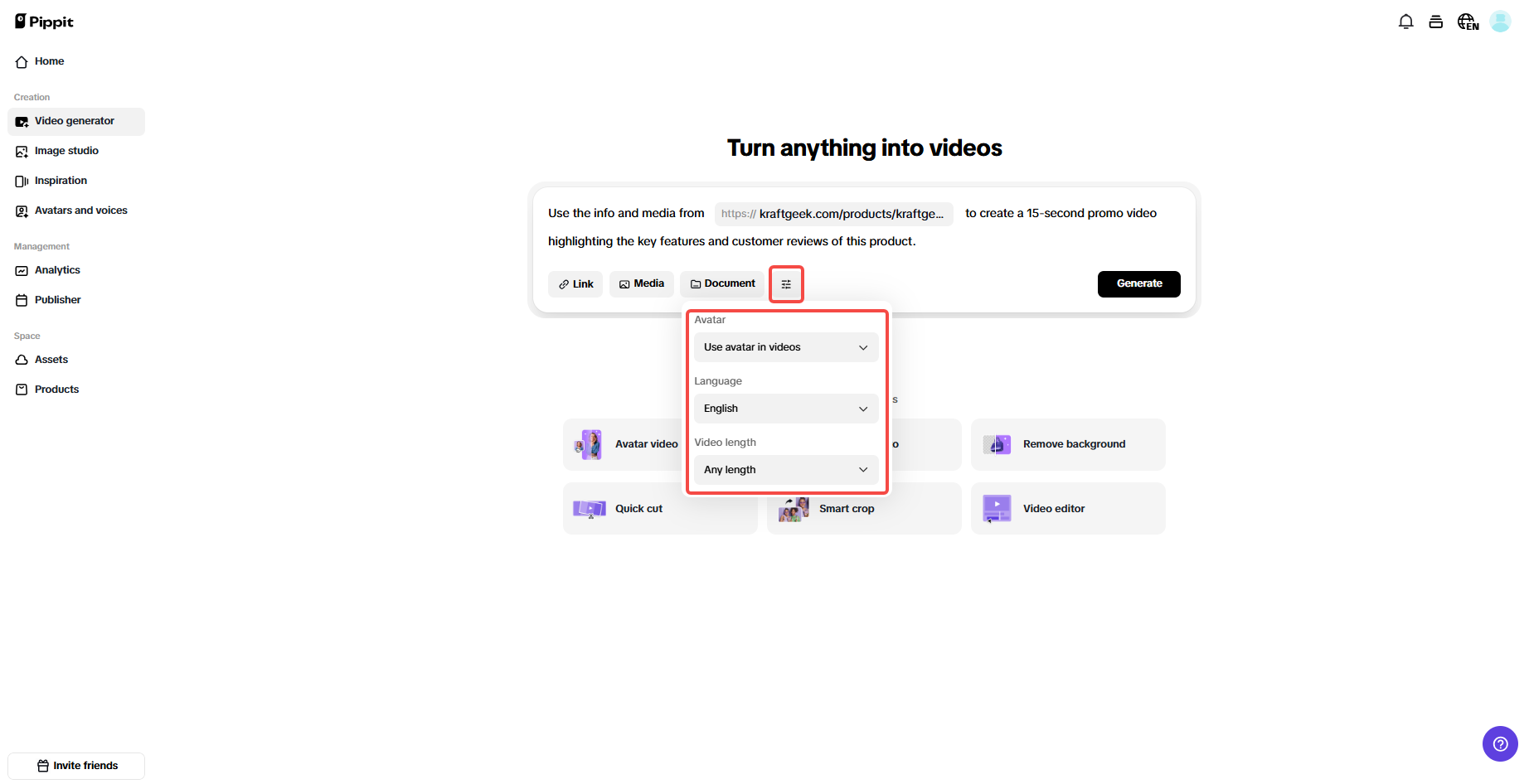Open Quick cut tool card
This screenshot has width=1529, height=784.
[660, 509]
